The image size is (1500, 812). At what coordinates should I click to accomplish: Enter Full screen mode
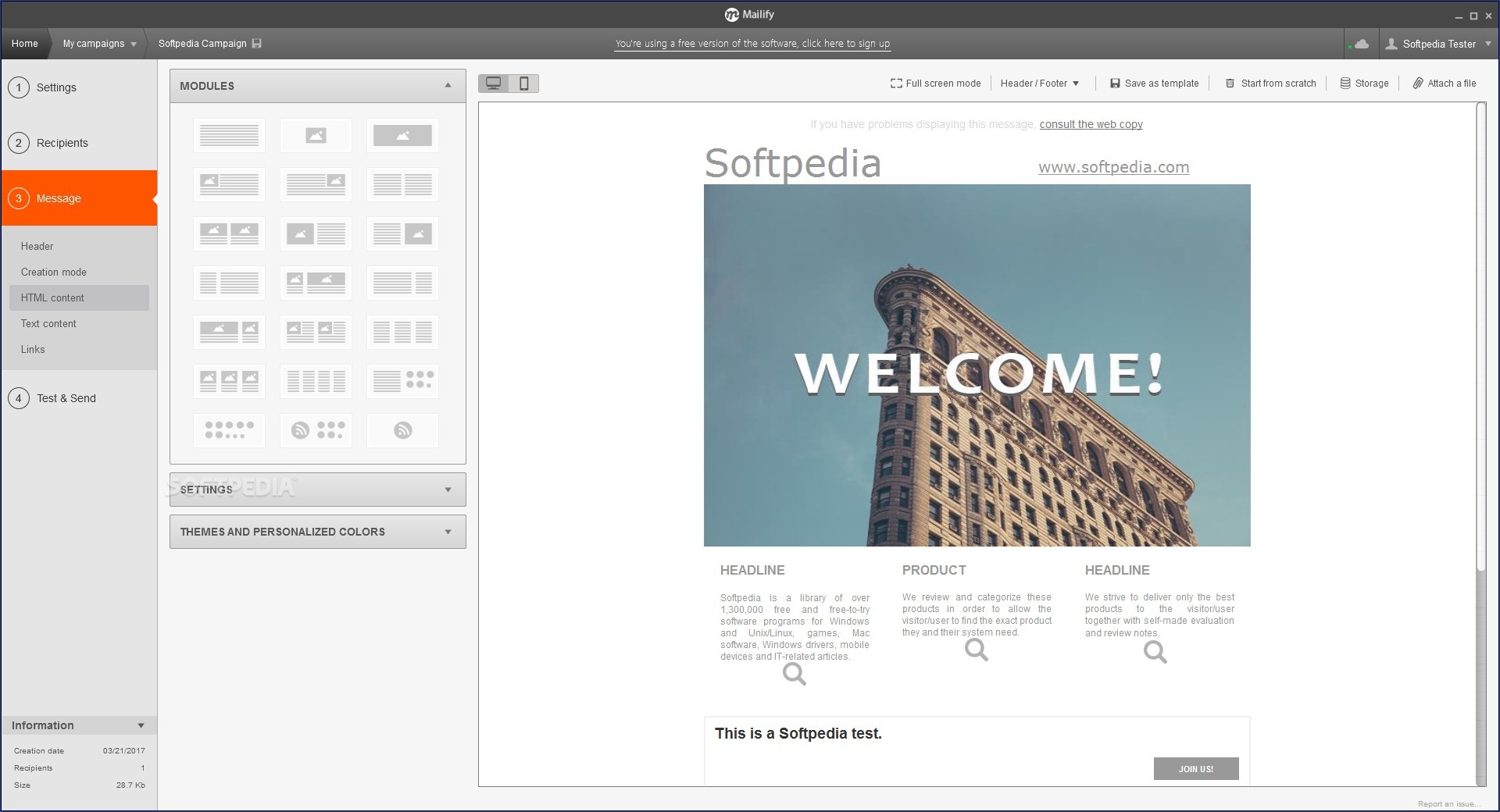point(935,84)
